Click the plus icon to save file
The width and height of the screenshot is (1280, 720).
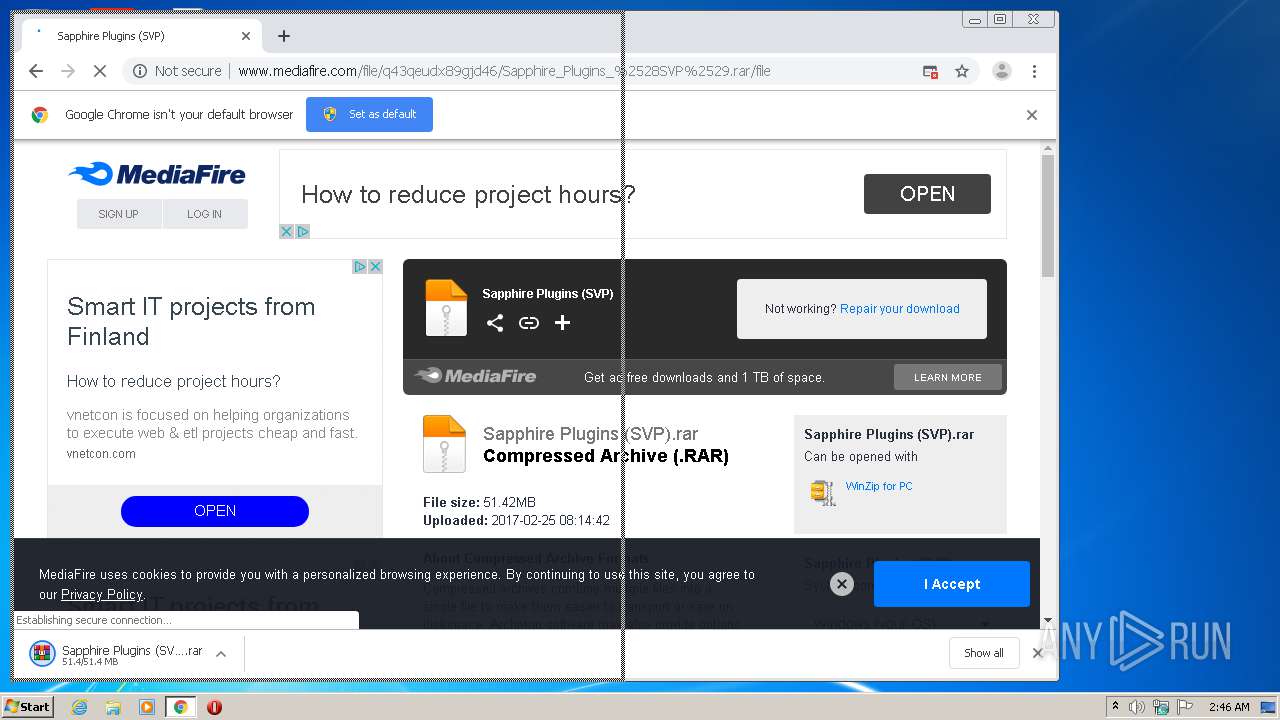pyautogui.click(x=563, y=322)
